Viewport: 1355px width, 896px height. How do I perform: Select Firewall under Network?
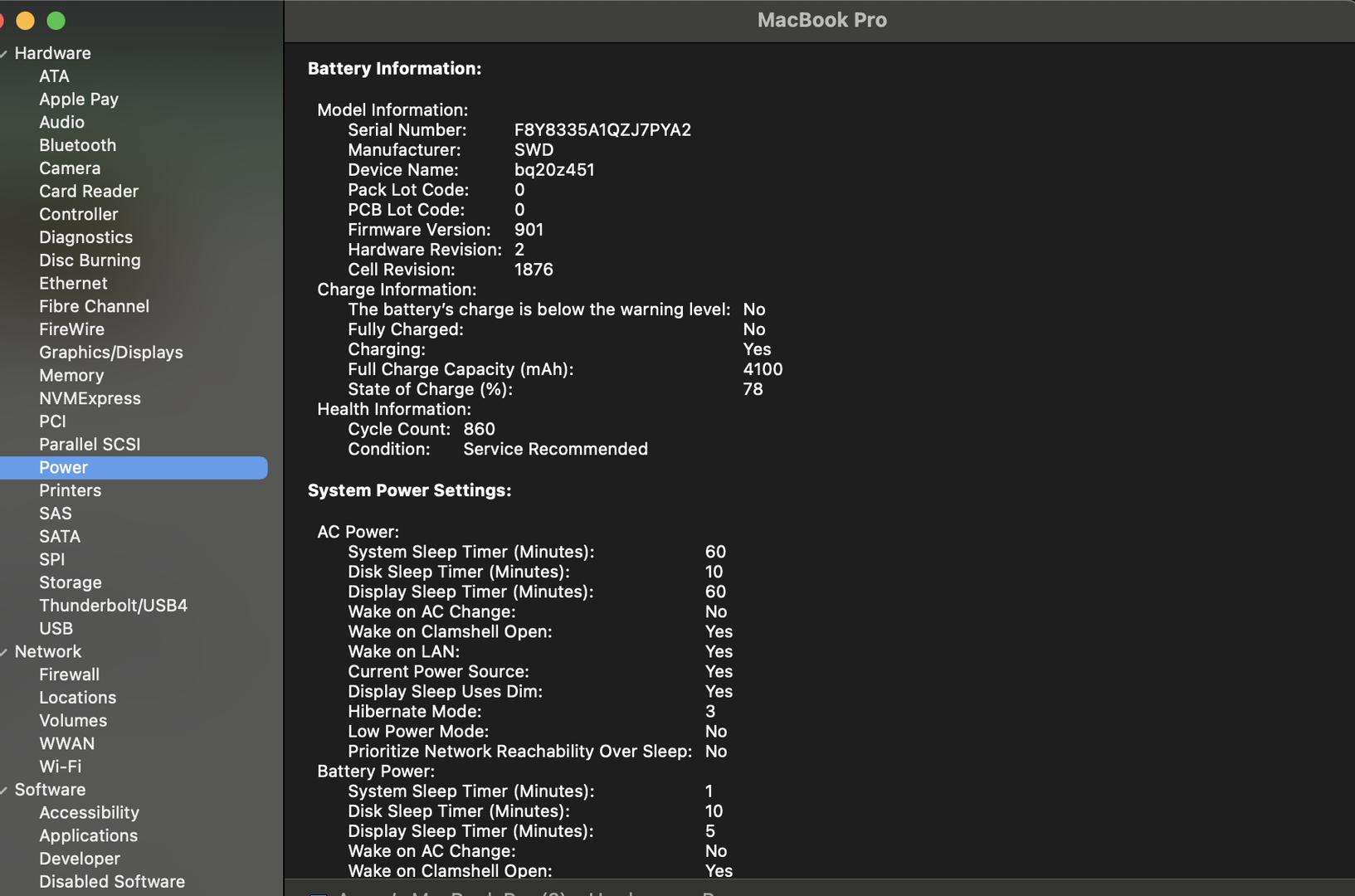click(69, 674)
